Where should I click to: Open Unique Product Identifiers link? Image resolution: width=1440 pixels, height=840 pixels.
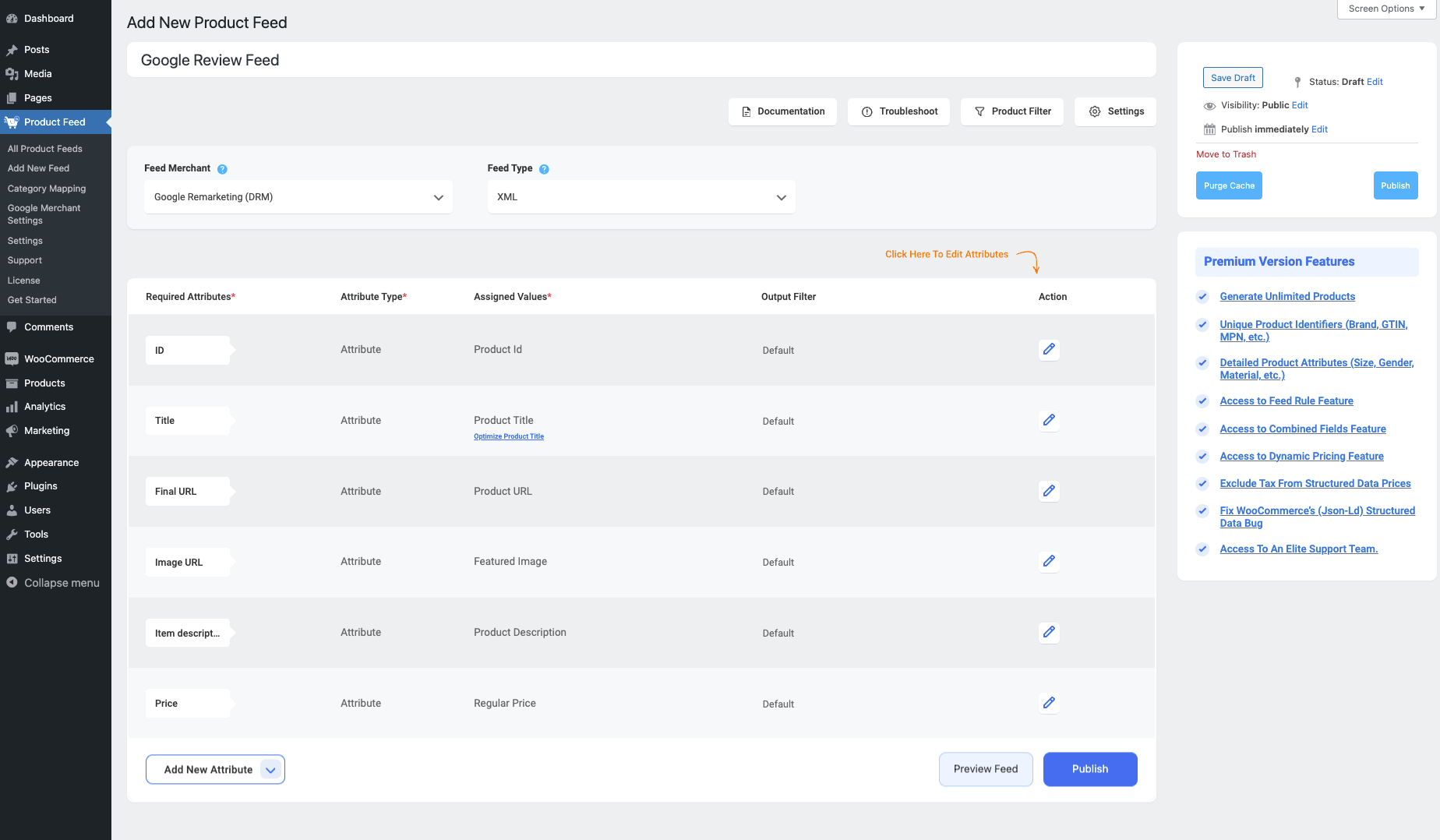(1314, 331)
